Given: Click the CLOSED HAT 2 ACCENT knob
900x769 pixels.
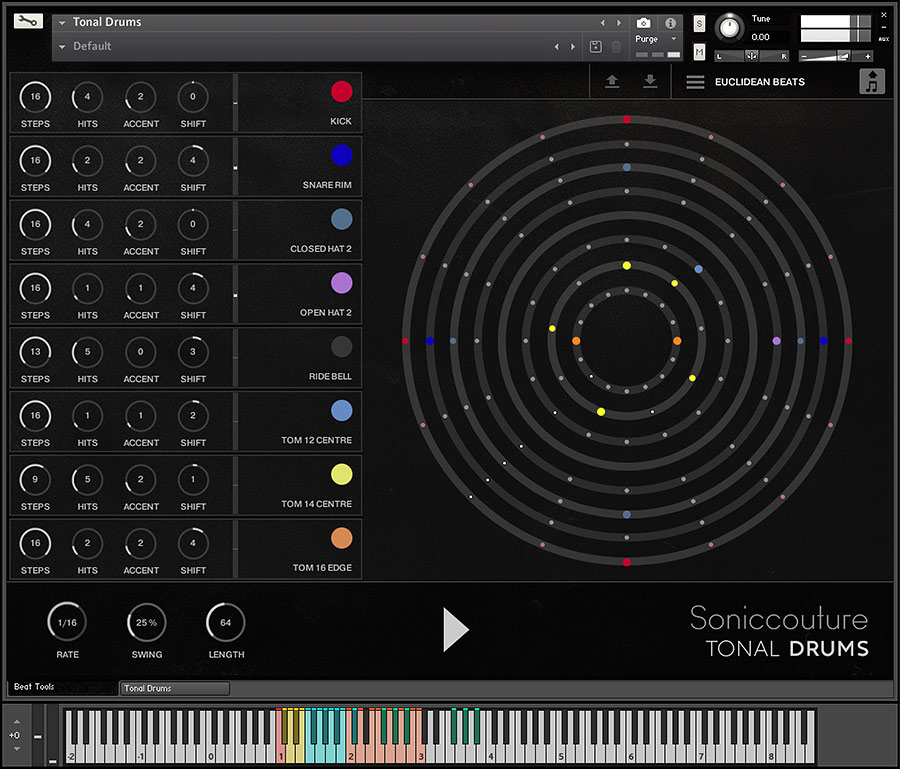Looking at the screenshot, I should click(140, 224).
